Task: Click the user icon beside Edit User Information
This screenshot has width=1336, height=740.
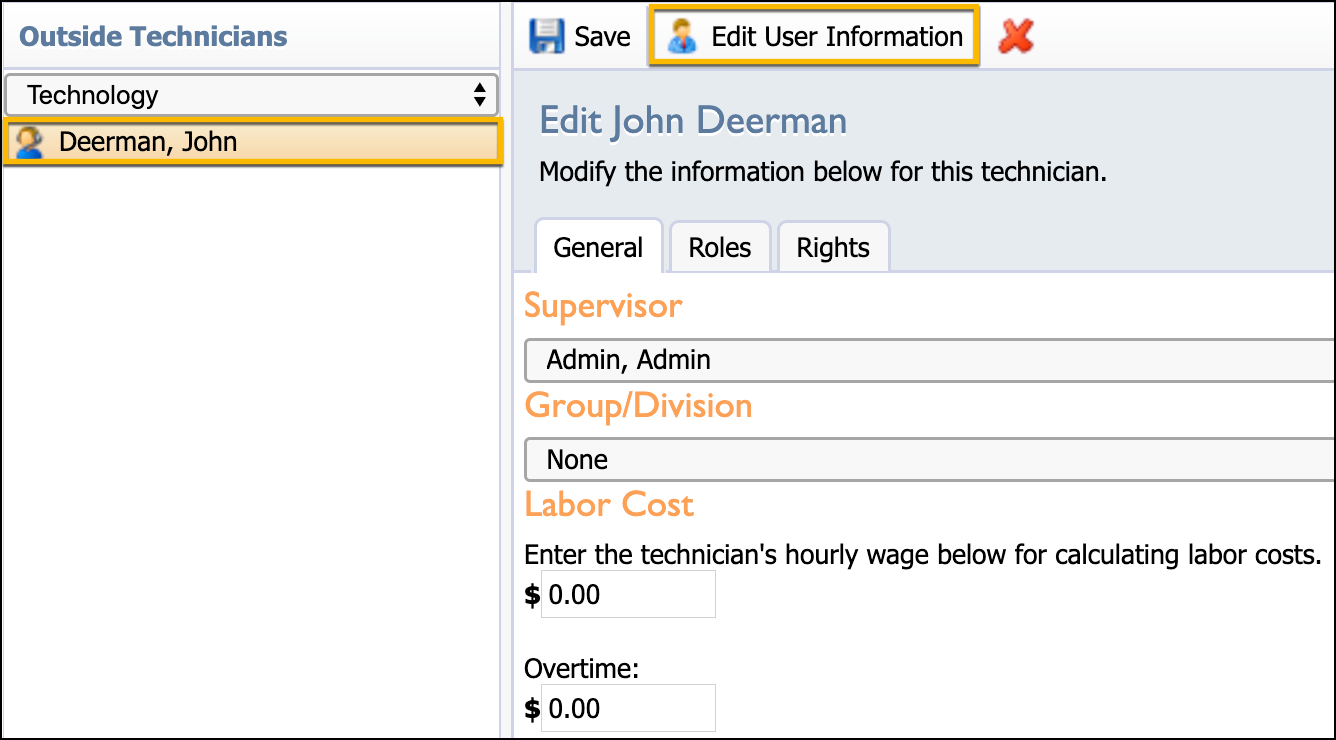Action: point(682,37)
